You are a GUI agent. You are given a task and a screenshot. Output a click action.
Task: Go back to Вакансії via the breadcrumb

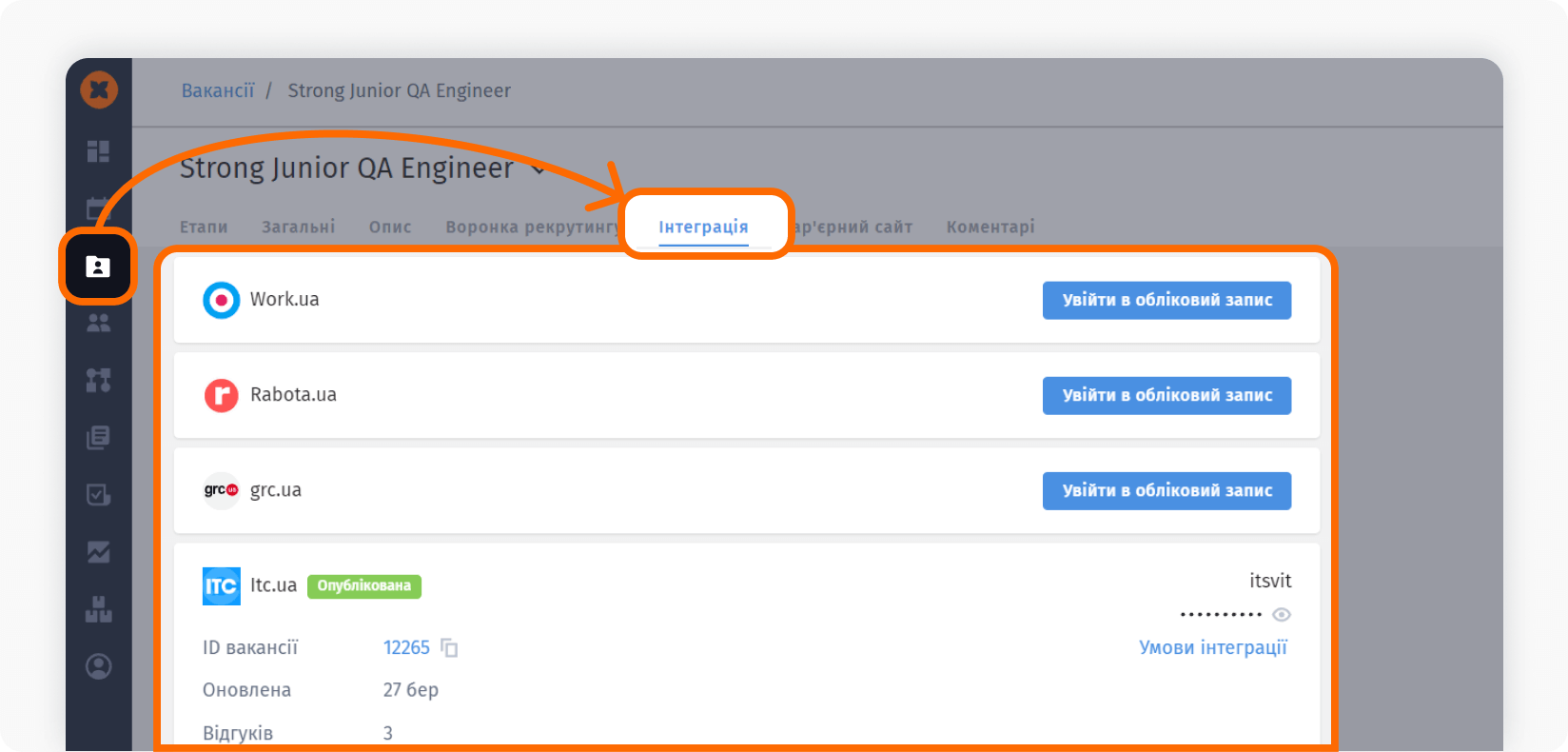point(218,90)
